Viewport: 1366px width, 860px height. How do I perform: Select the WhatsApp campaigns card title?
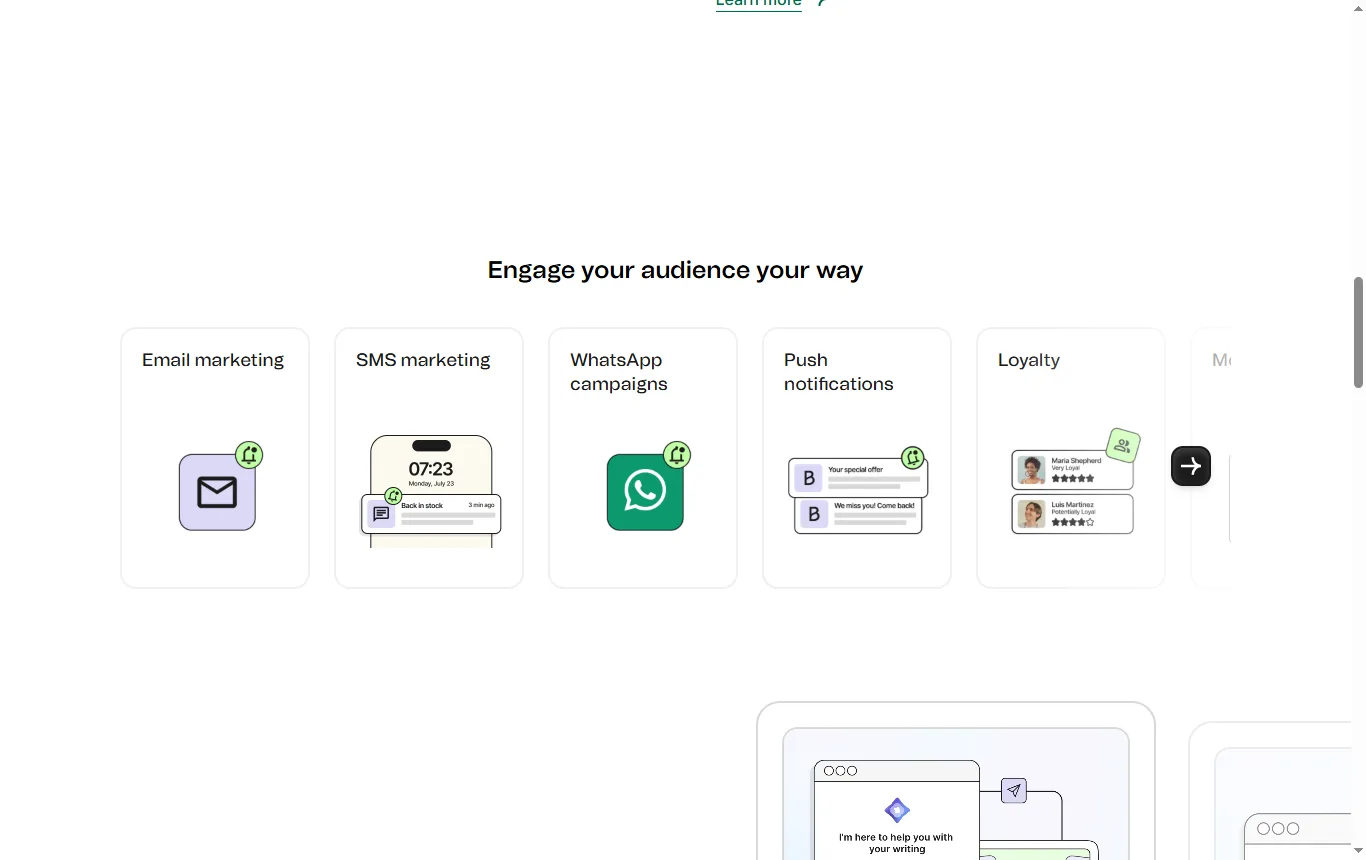(x=619, y=372)
